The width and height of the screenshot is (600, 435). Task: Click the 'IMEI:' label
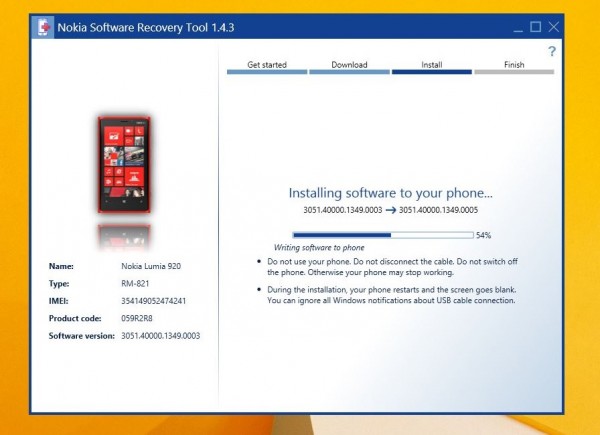point(59,301)
